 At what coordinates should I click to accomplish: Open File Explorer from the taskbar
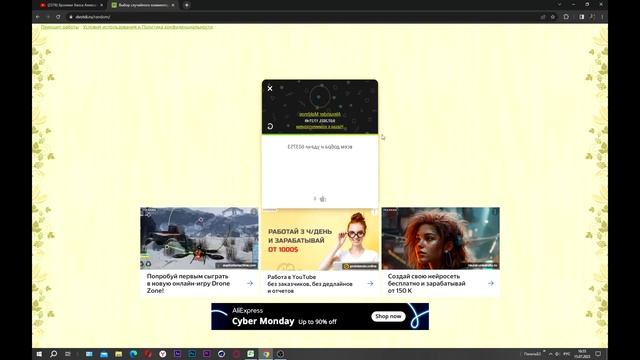[x=119, y=354]
